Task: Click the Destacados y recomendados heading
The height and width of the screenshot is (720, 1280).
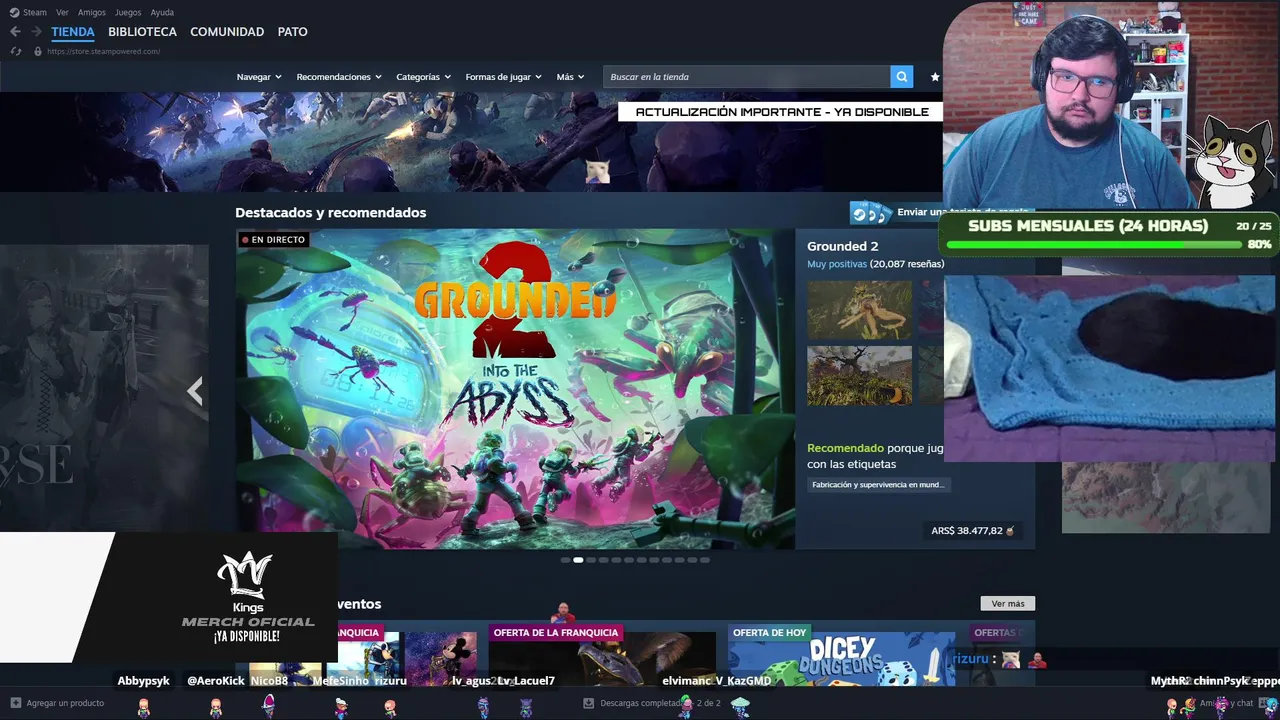Action: pyautogui.click(x=331, y=213)
